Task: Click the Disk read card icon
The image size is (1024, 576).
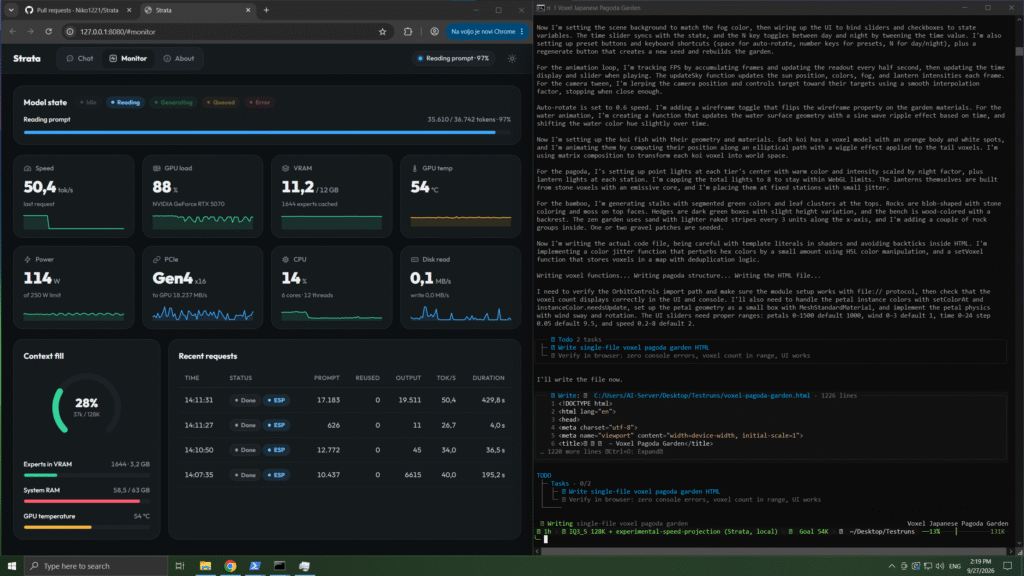Action: [415, 259]
